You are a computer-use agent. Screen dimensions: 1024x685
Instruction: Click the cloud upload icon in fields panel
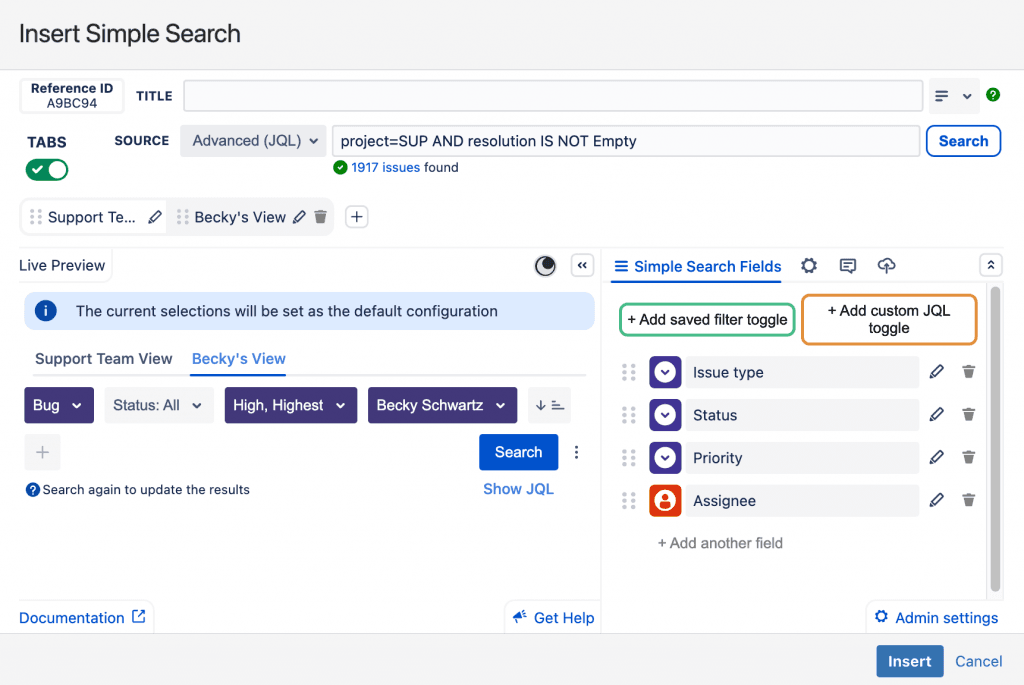click(886, 266)
